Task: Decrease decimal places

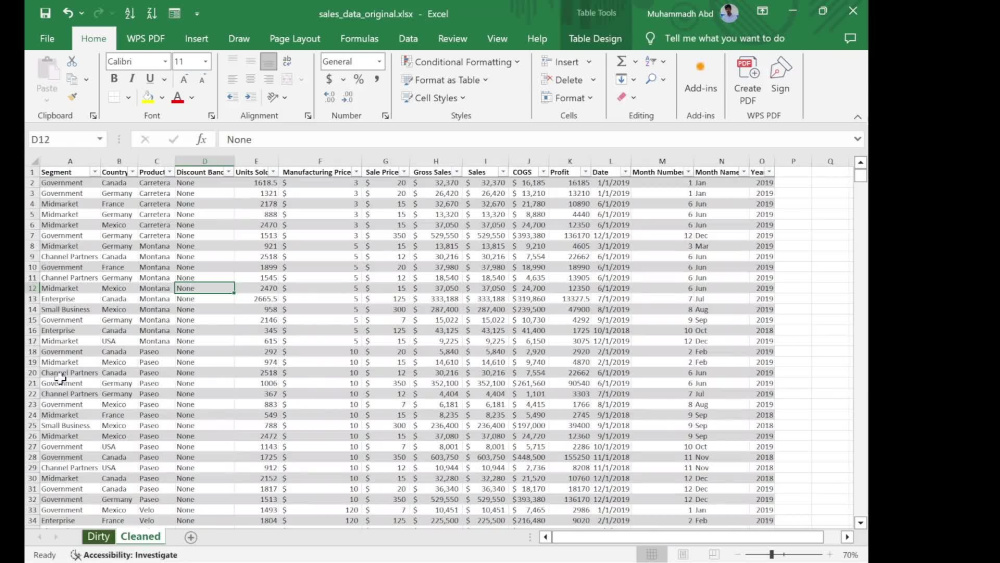Action: click(x=347, y=97)
